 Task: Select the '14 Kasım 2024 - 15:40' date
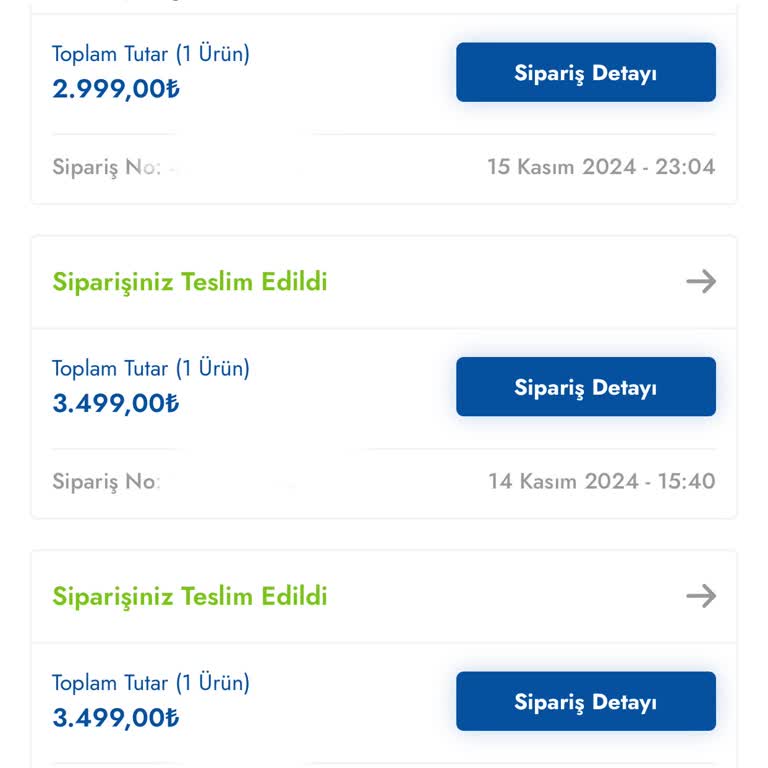click(x=601, y=482)
